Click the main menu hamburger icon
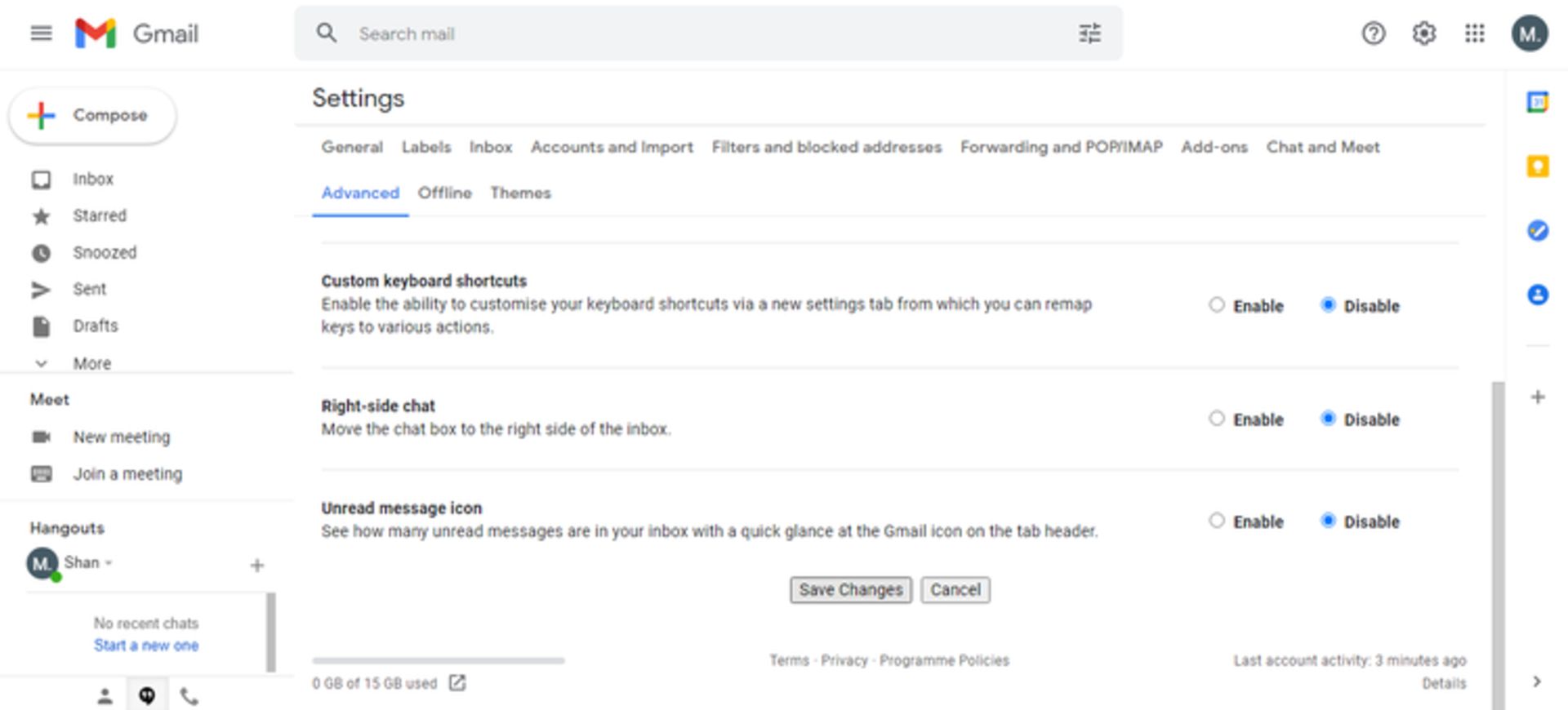This screenshot has width=1568, height=710. pyautogui.click(x=41, y=33)
